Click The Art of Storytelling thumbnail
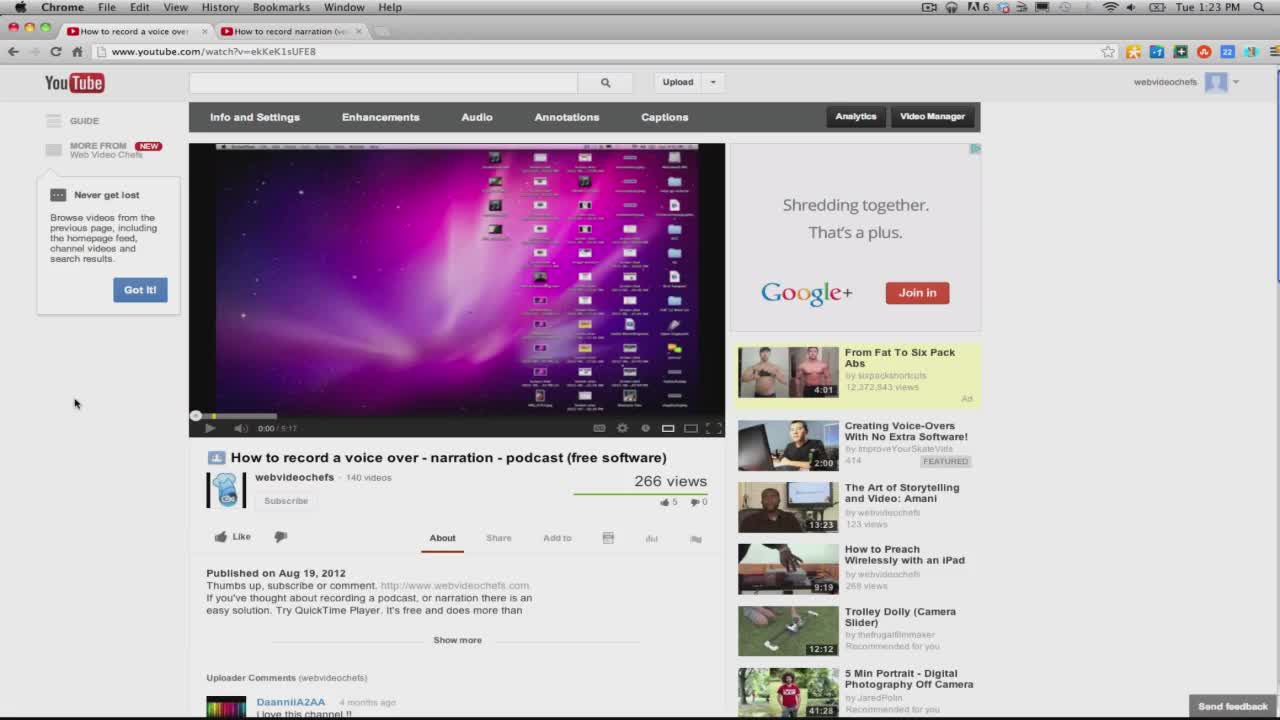 coord(788,507)
